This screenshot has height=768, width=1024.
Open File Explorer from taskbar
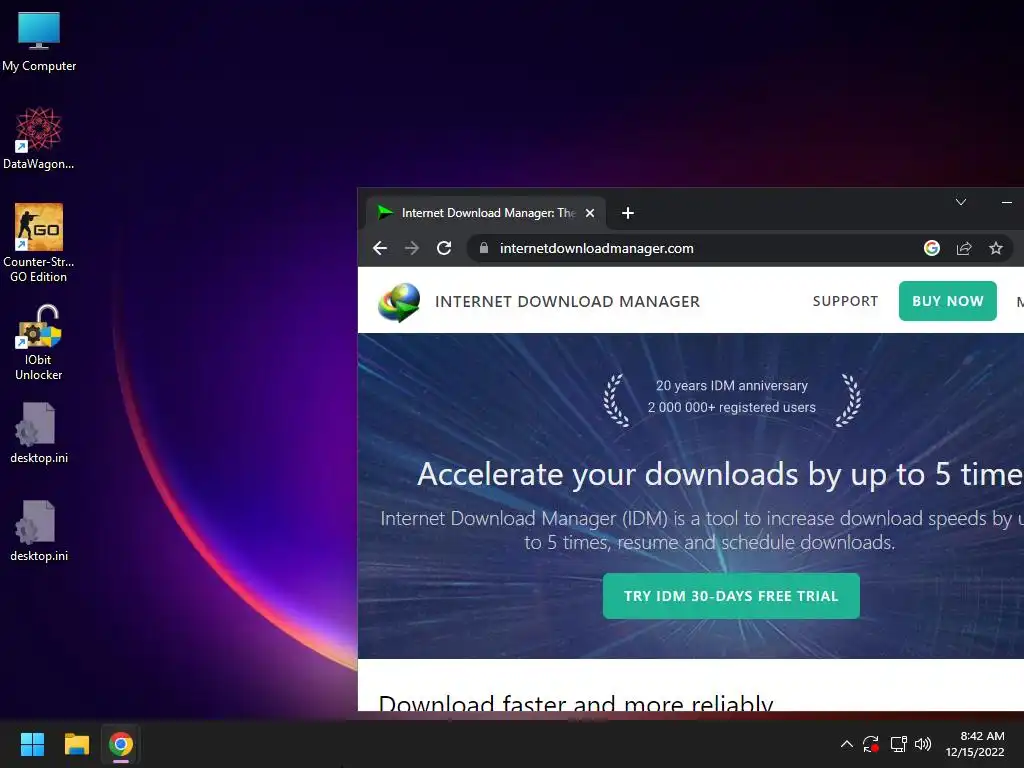pos(76,744)
